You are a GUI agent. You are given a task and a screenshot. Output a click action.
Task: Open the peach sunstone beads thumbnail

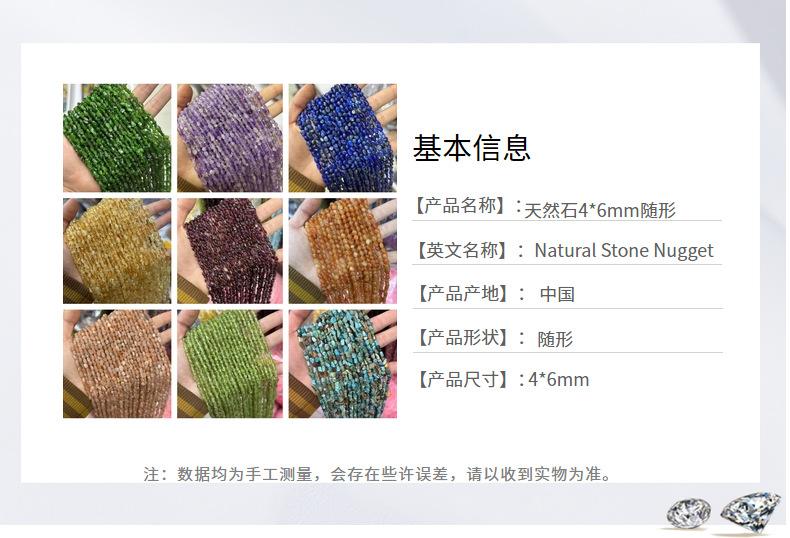[117, 364]
